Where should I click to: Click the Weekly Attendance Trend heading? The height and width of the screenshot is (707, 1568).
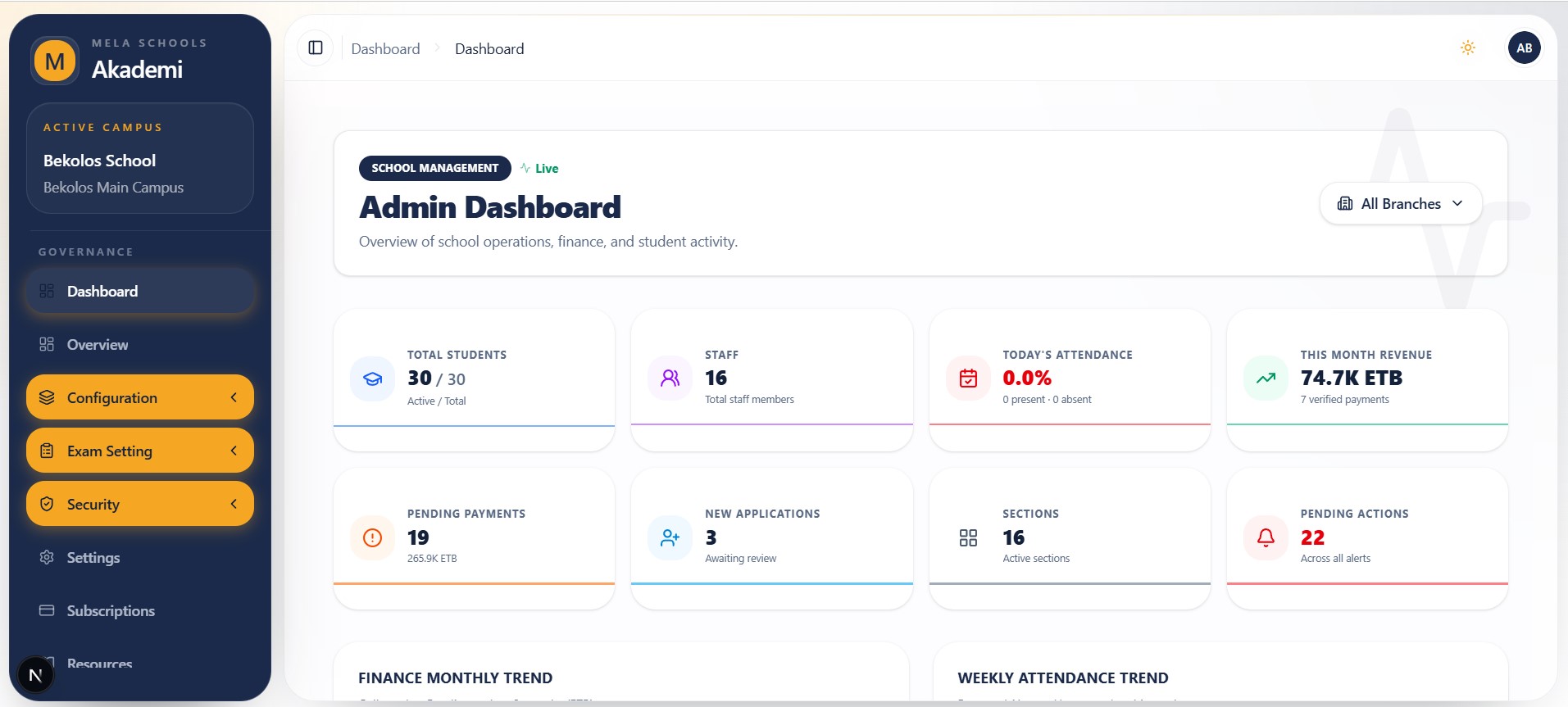click(1062, 678)
